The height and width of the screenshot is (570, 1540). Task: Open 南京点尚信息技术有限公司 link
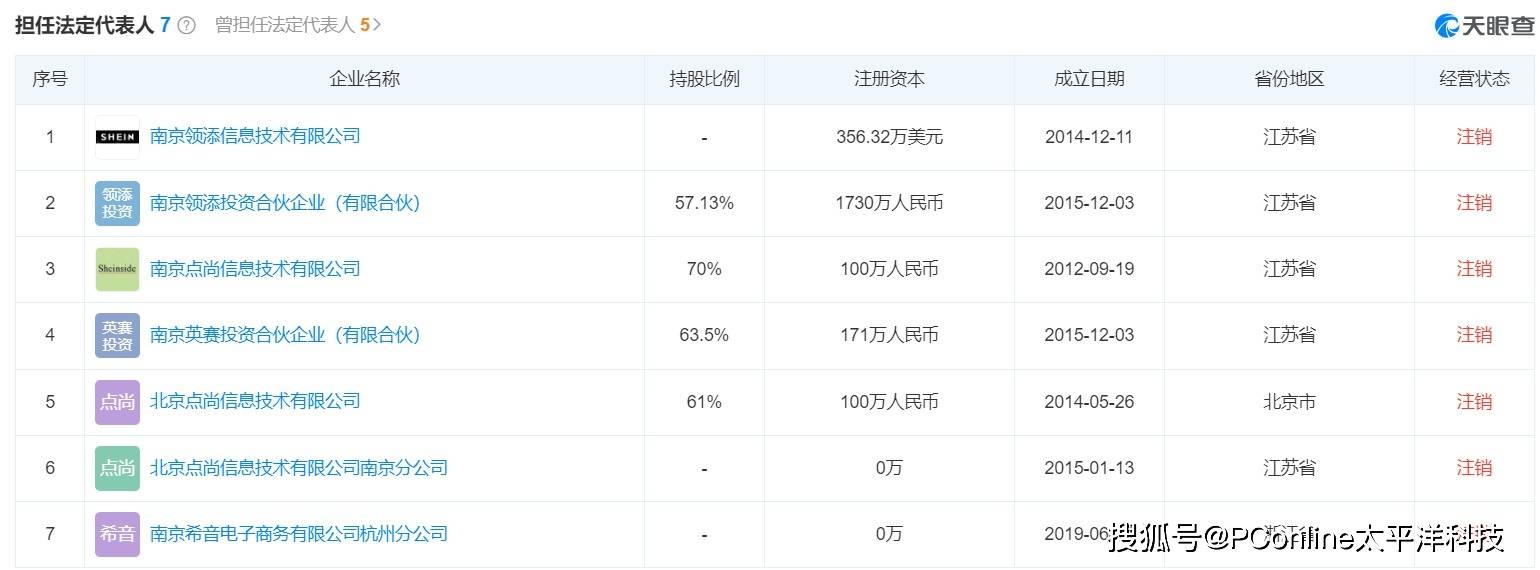coord(255,269)
